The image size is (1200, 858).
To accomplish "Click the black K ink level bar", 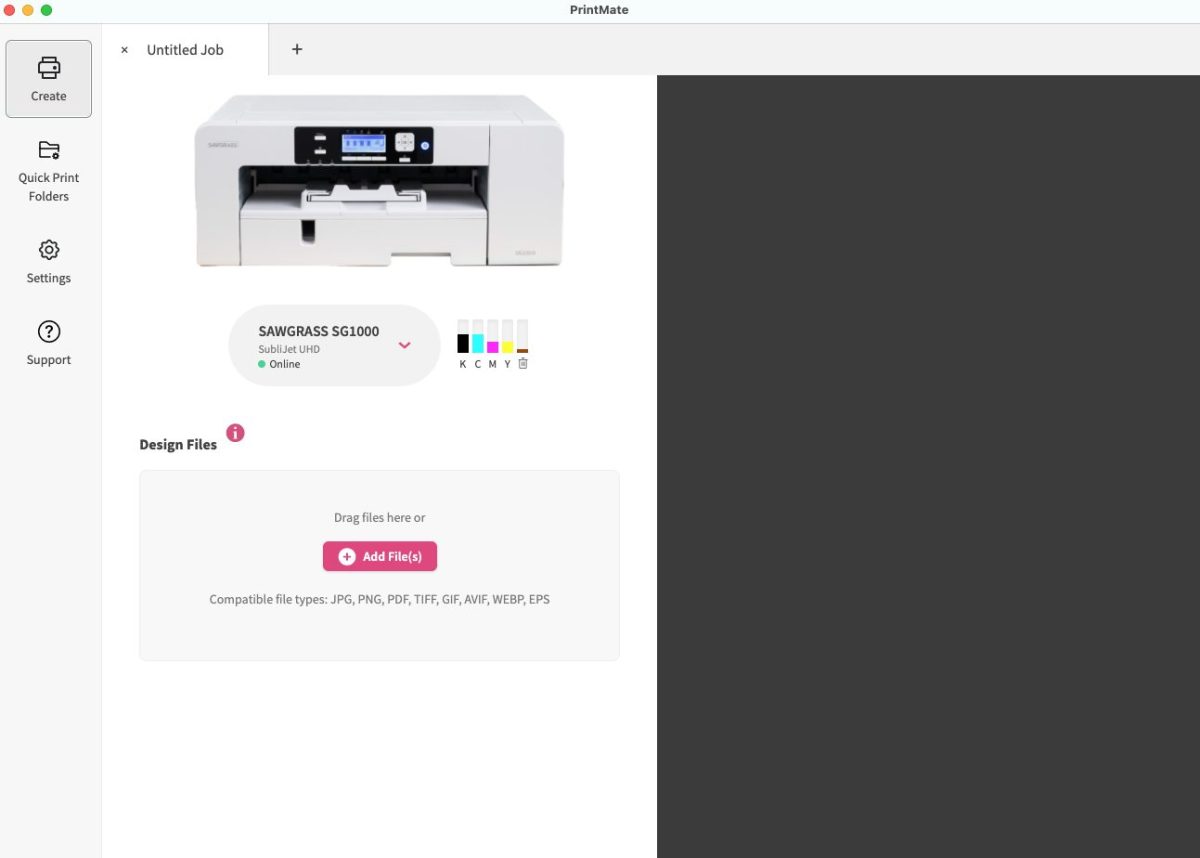I will point(463,337).
